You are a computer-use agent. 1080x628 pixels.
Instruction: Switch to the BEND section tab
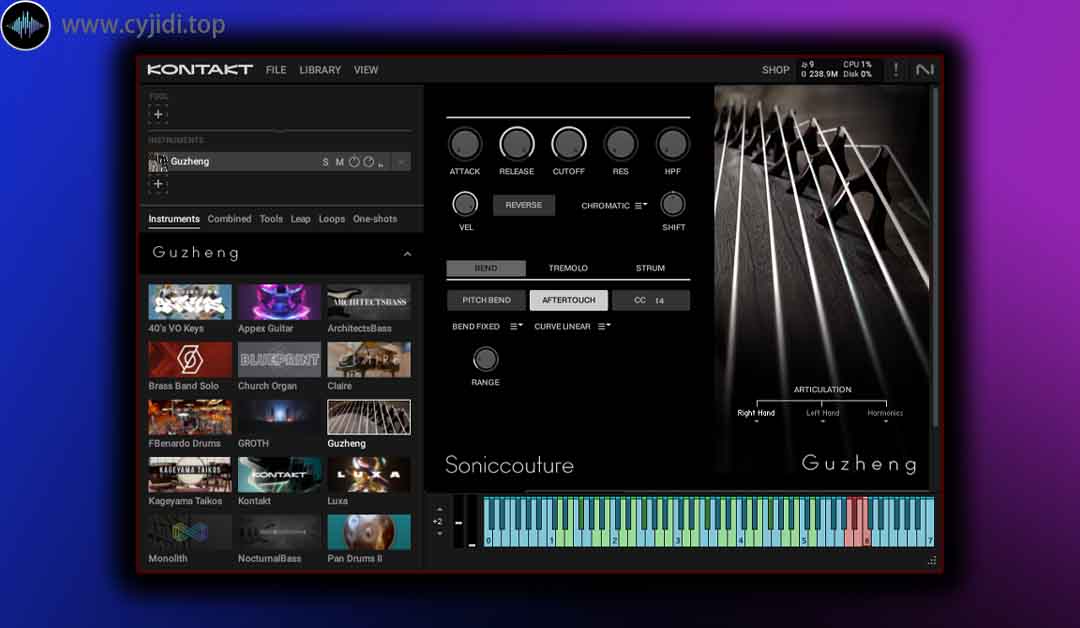(486, 268)
